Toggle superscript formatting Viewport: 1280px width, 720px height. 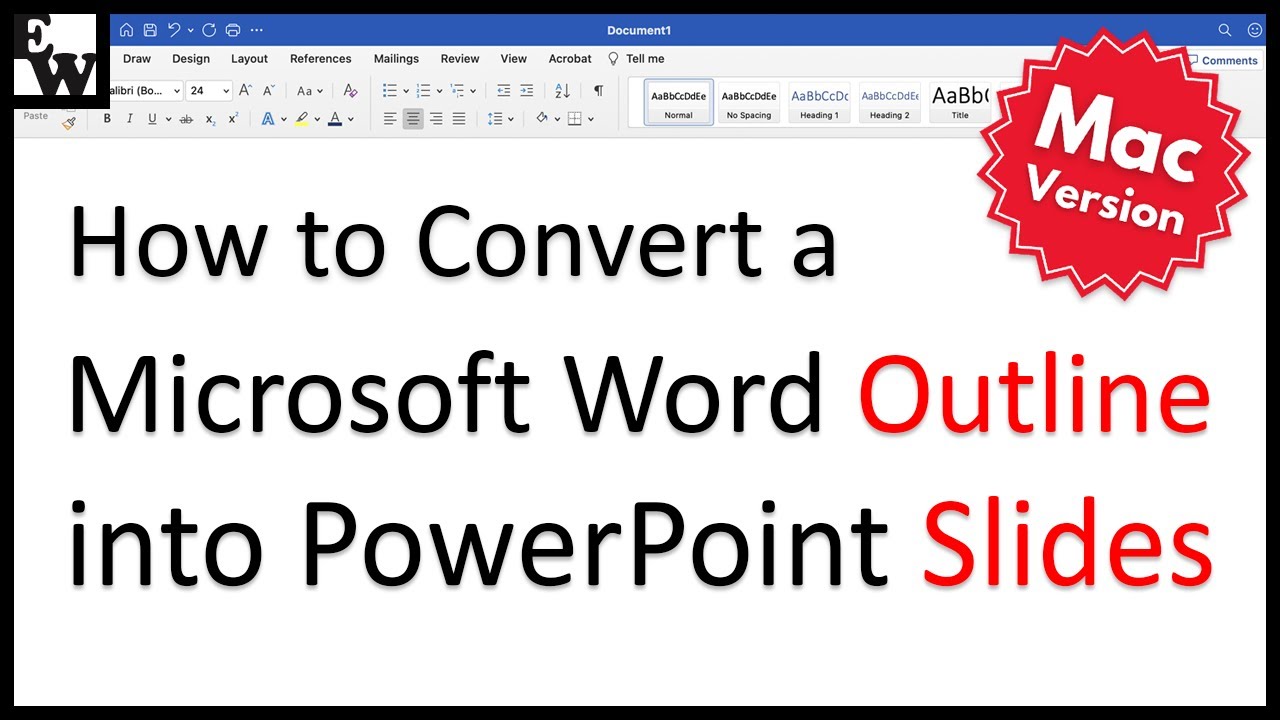click(233, 119)
